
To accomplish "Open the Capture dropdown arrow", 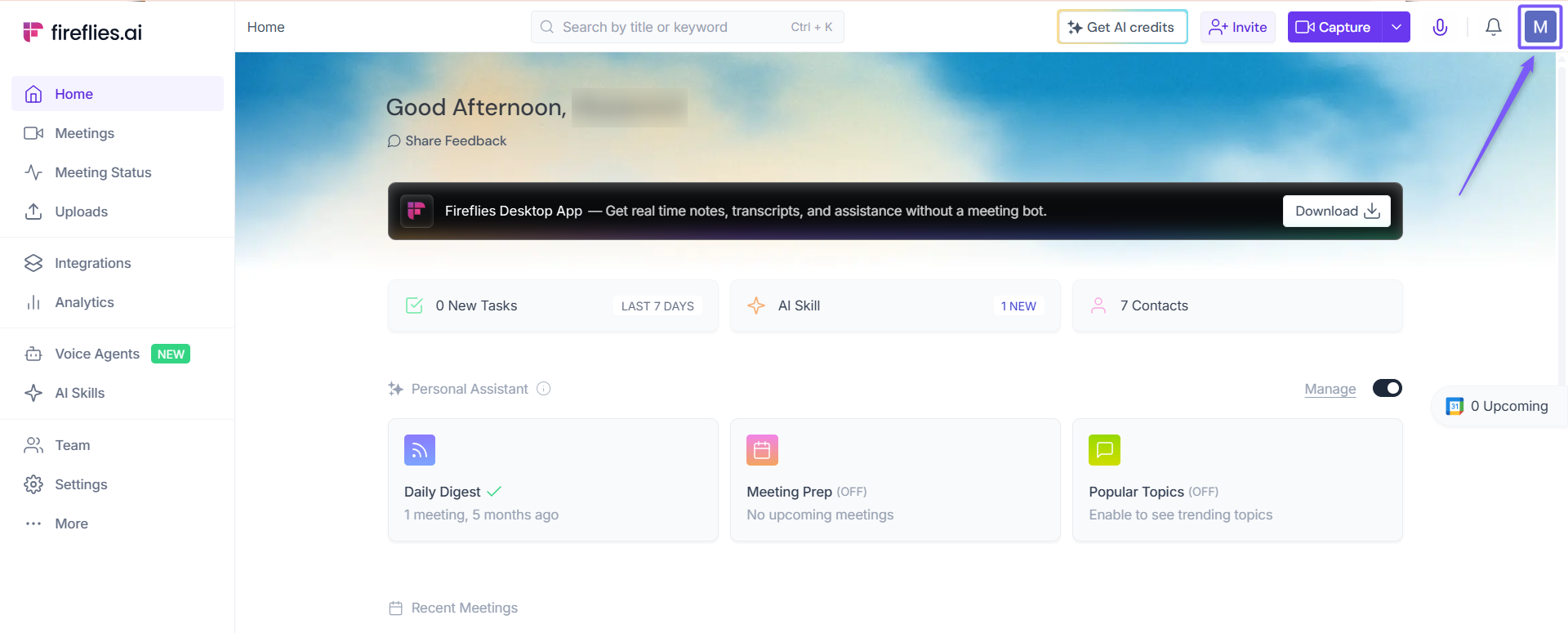I will [1396, 27].
